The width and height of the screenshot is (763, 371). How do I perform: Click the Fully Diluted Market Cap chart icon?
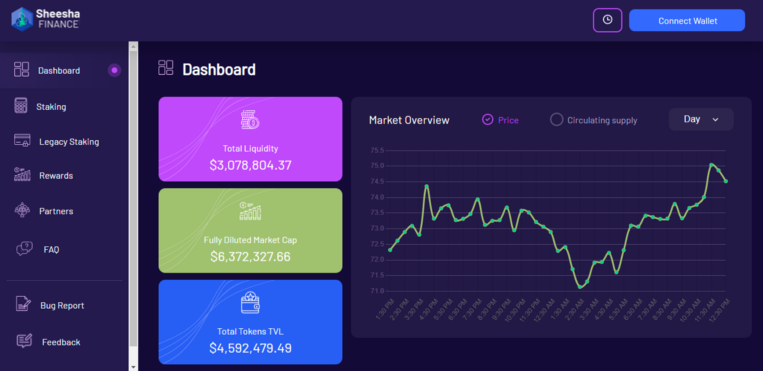pos(250,210)
